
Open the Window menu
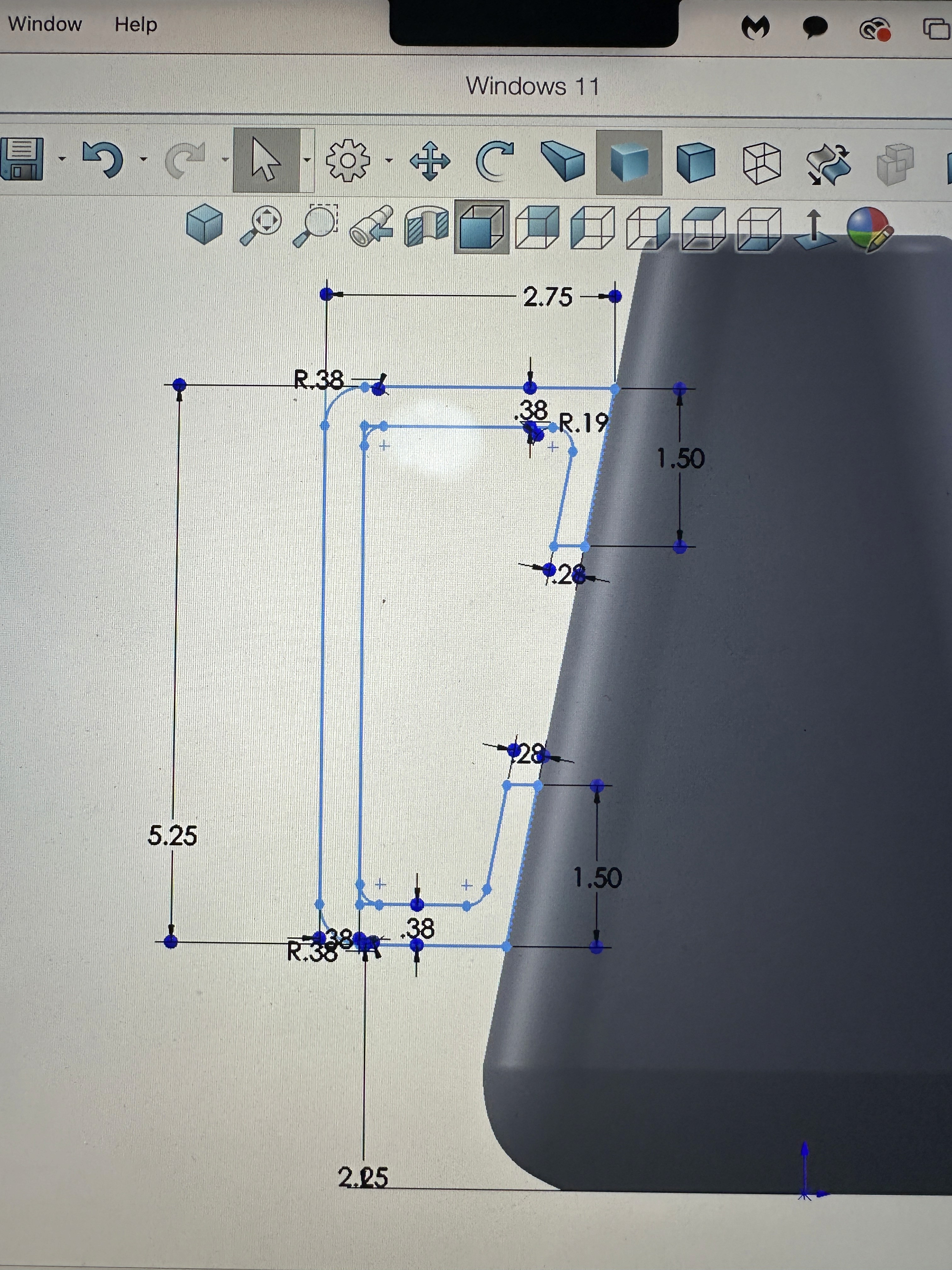pyautogui.click(x=45, y=24)
